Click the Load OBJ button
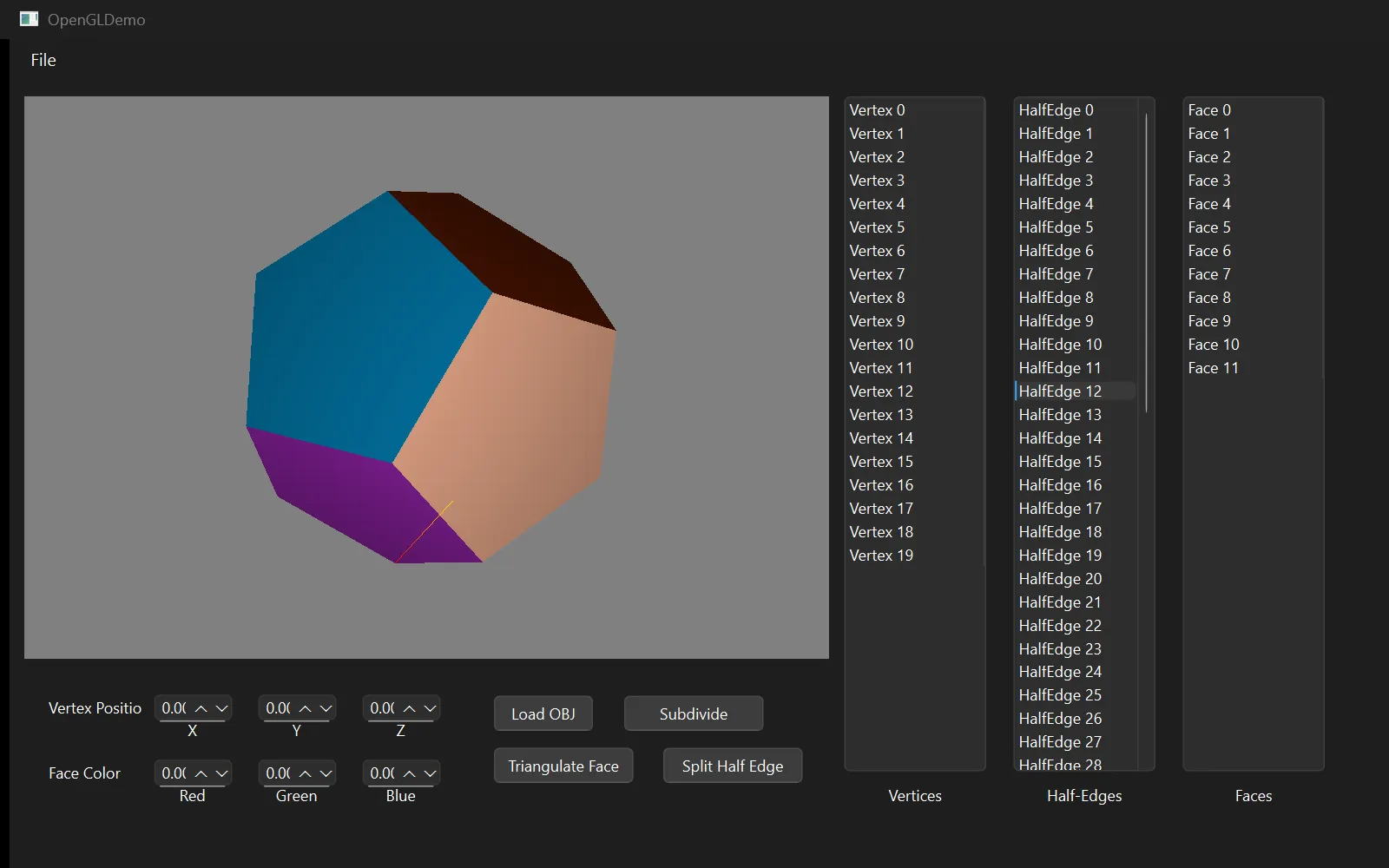 543,713
